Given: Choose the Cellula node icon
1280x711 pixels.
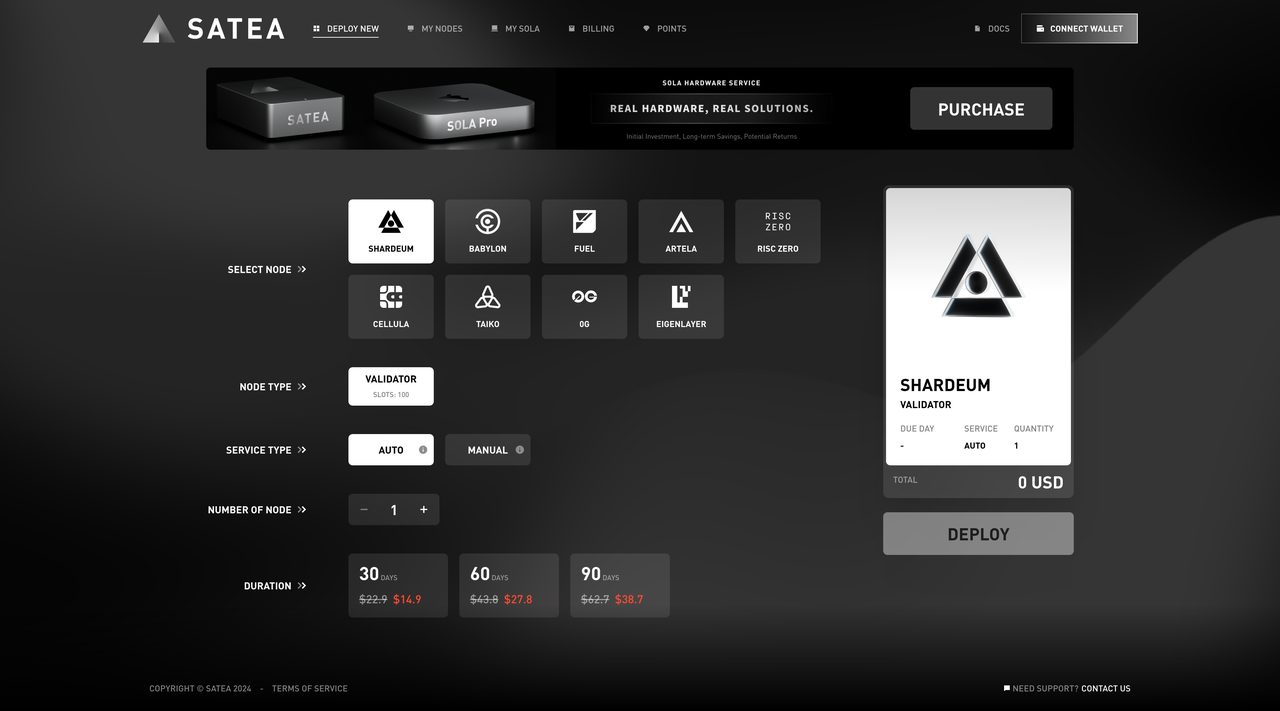Looking at the screenshot, I should 391,297.
